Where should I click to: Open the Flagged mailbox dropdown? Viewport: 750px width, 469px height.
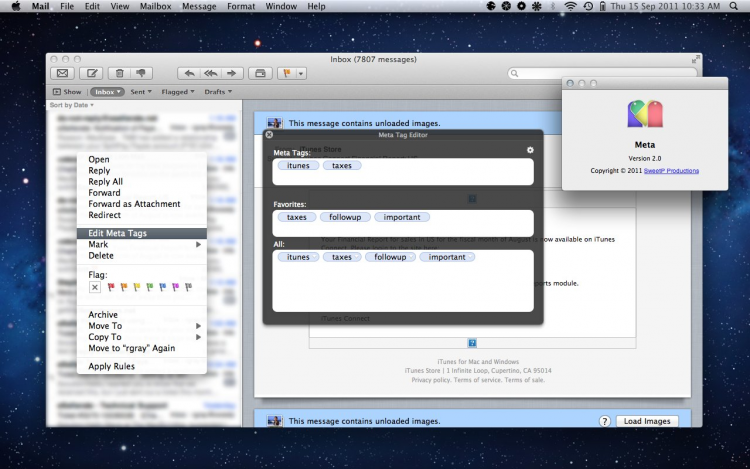point(178,92)
